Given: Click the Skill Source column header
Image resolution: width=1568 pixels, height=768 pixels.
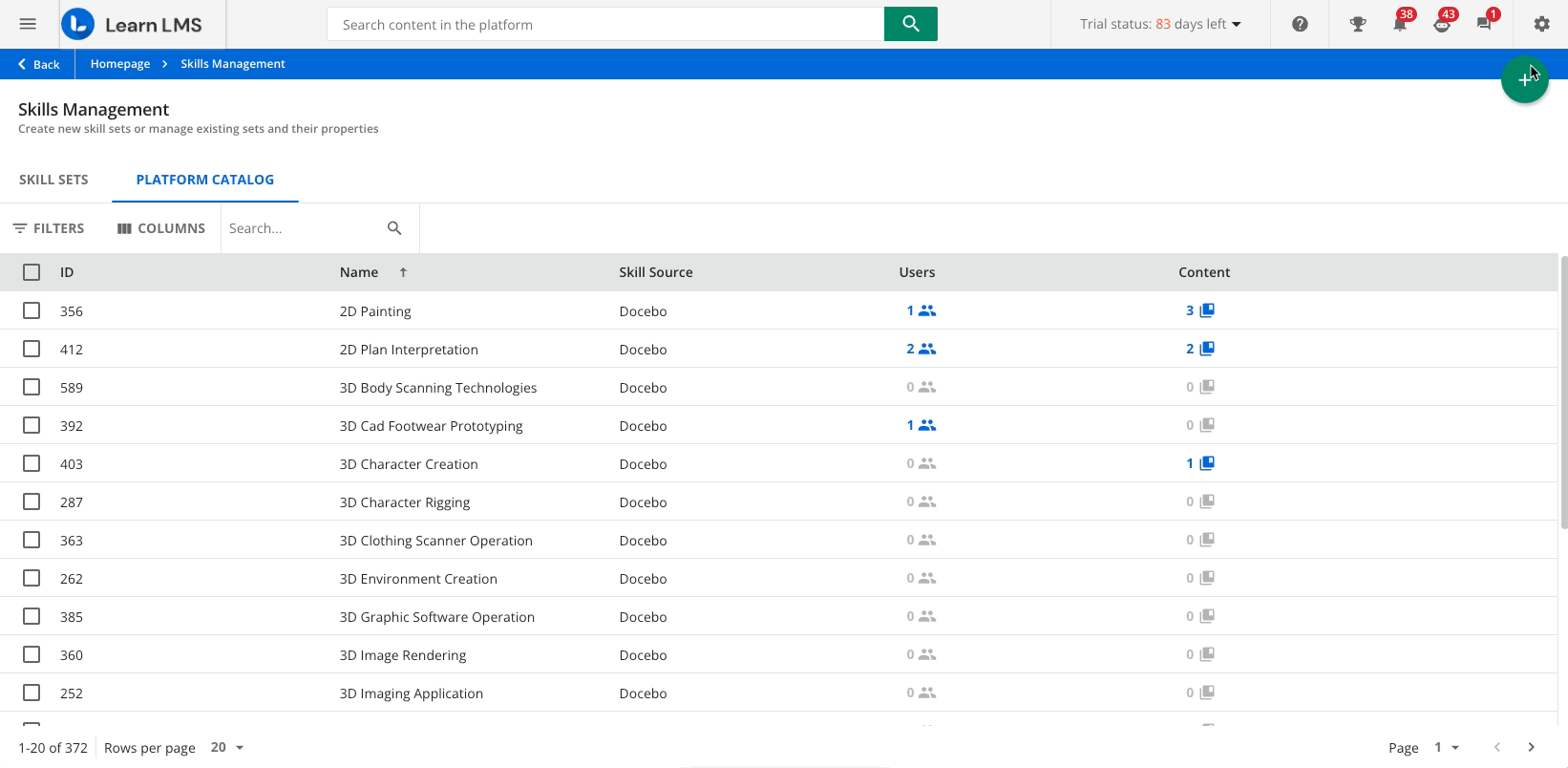Looking at the screenshot, I should click(656, 272).
